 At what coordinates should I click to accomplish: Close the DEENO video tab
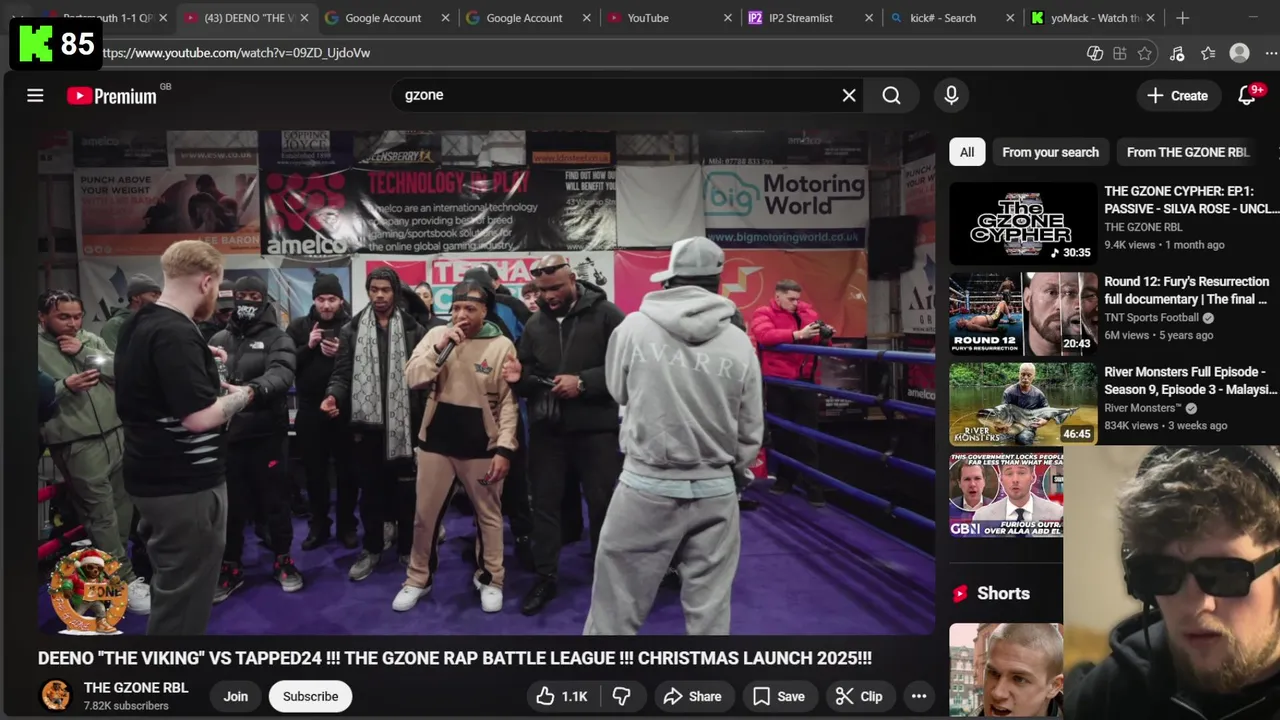tap(304, 18)
